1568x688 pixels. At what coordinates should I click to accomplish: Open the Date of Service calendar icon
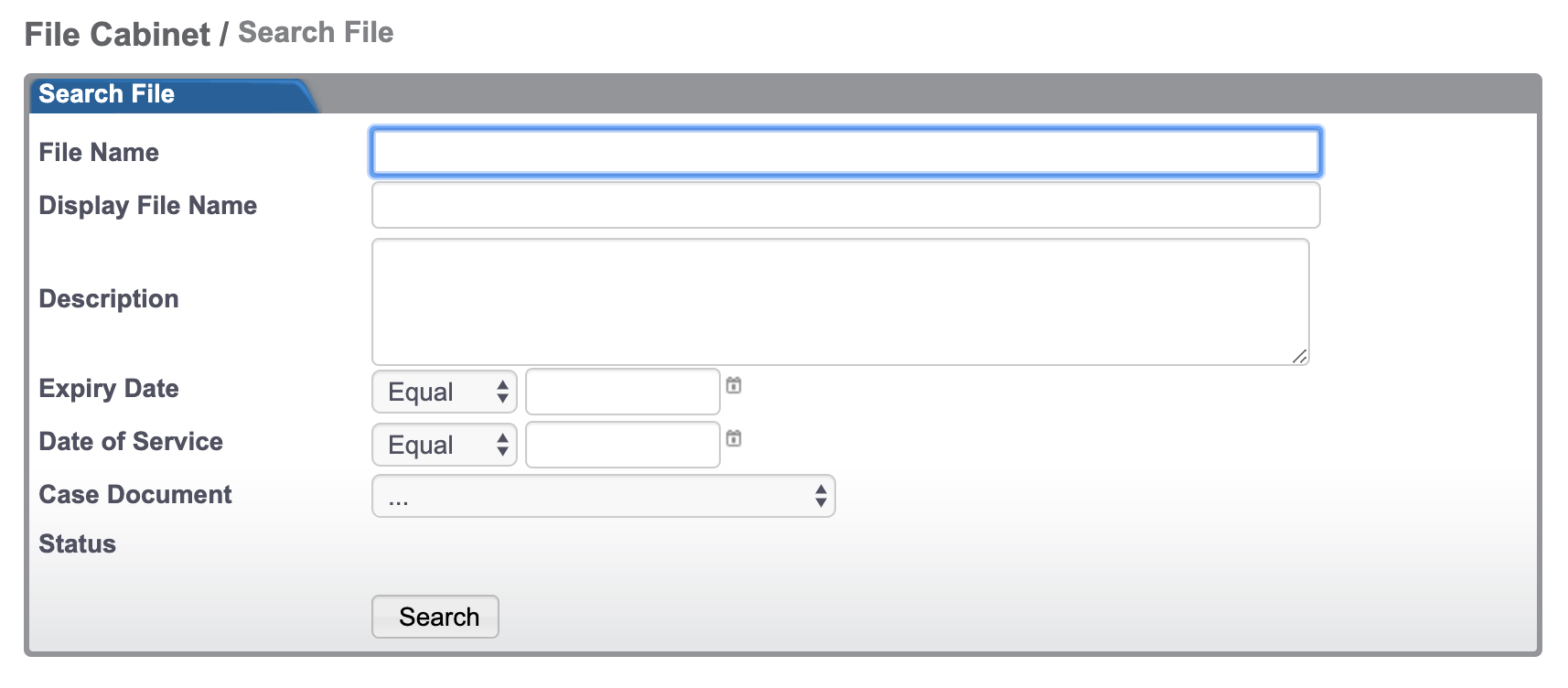point(734,438)
